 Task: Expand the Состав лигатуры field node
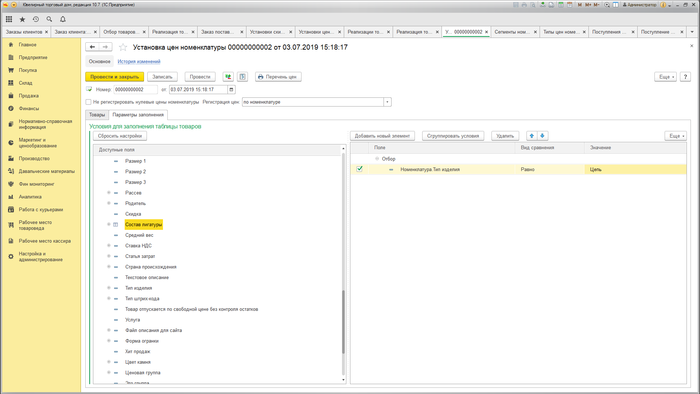click(x=108, y=224)
